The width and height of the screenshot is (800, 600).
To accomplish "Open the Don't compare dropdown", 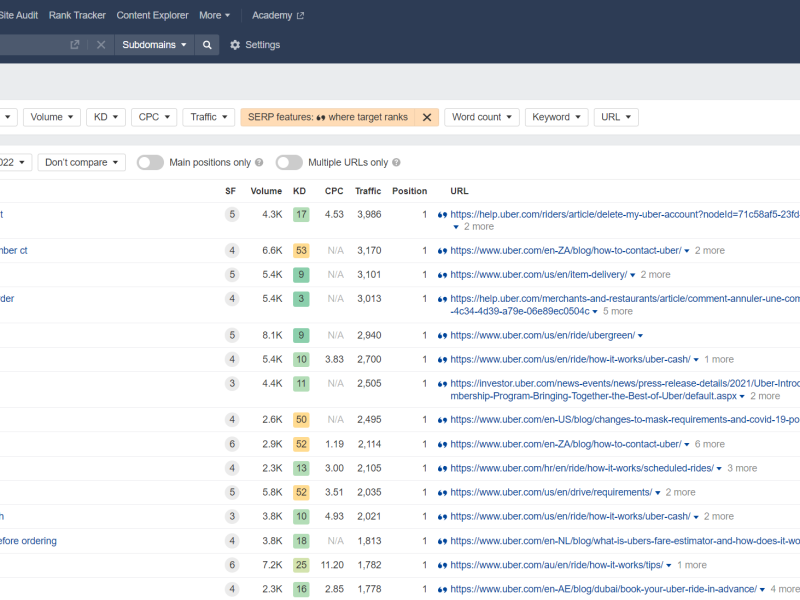I will coord(81,162).
